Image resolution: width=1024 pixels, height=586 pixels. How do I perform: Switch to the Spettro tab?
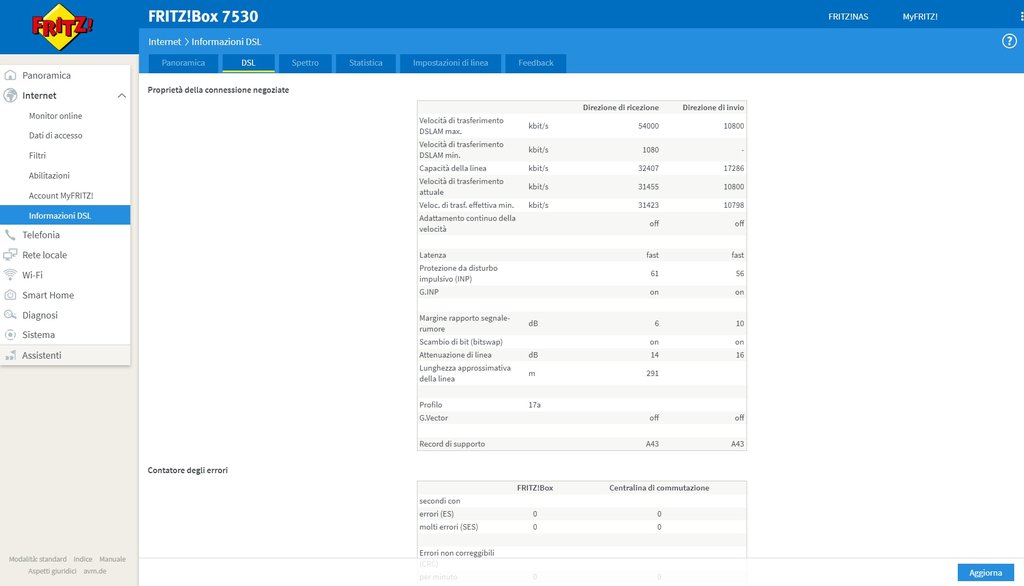pos(305,63)
